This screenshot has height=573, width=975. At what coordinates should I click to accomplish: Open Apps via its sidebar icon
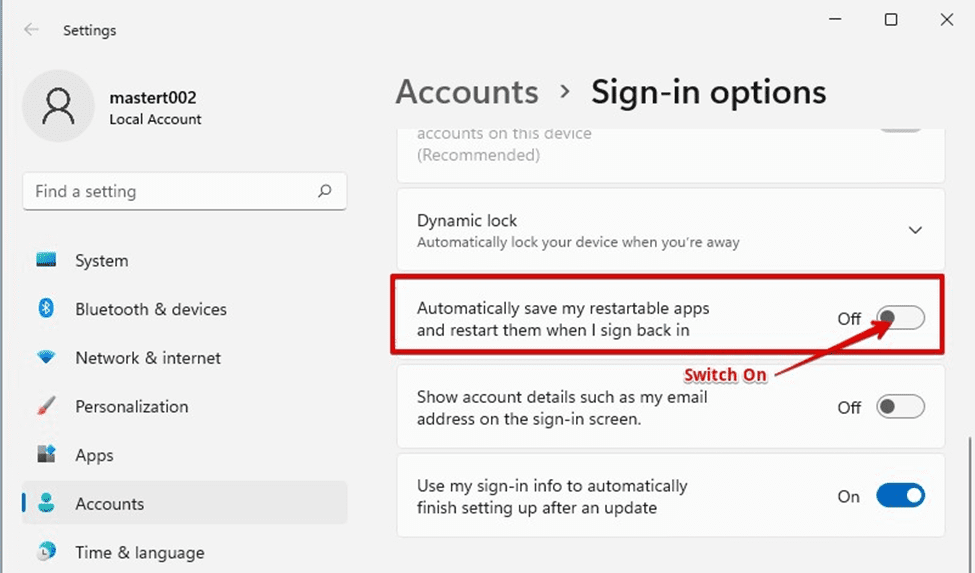pos(46,455)
